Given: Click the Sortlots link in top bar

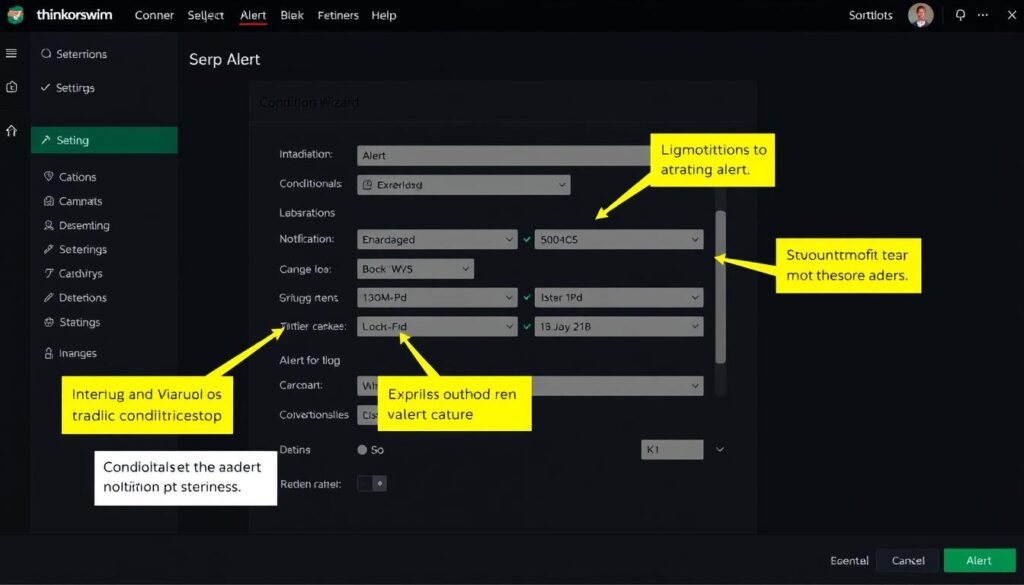Looking at the screenshot, I should click(x=871, y=15).
